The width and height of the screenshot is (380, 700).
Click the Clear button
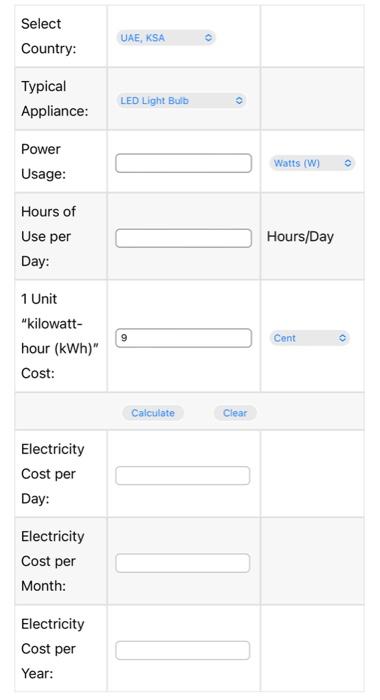235,413
